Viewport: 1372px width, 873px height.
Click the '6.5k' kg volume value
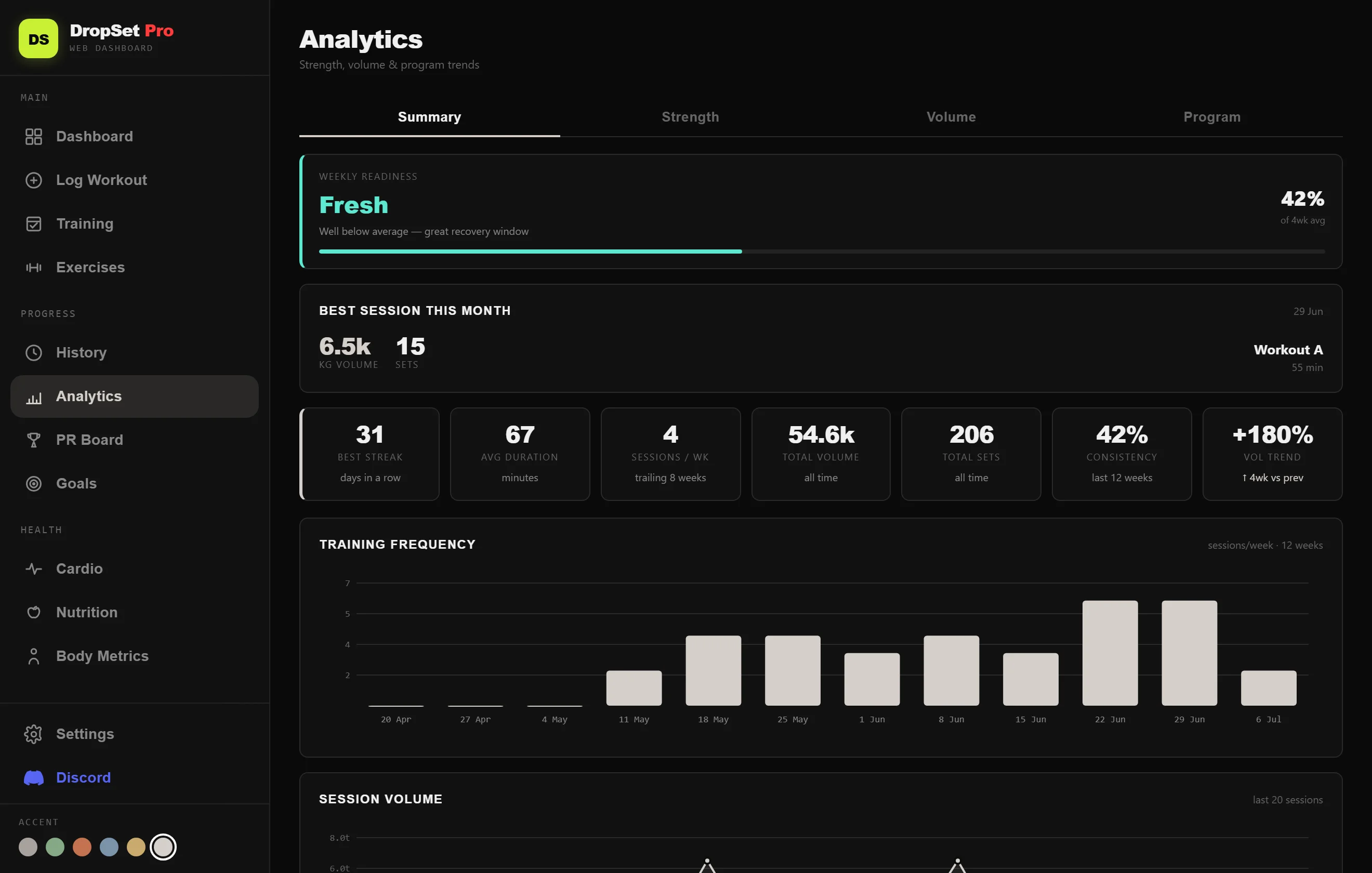click(345, 347)
